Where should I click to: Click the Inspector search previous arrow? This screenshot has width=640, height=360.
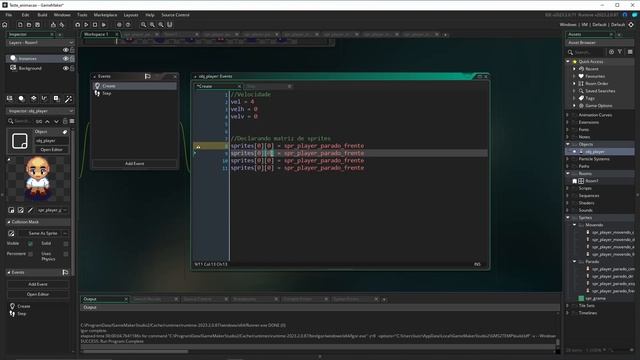(x=47, y=121)
